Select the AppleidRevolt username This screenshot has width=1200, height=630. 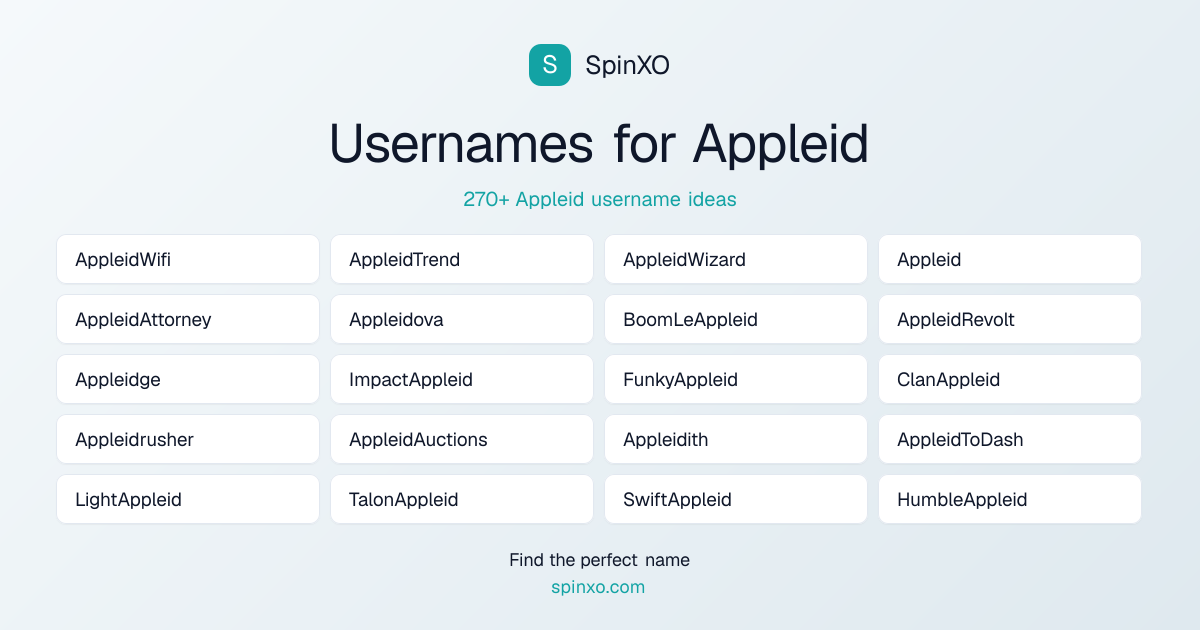(1010, 320)
